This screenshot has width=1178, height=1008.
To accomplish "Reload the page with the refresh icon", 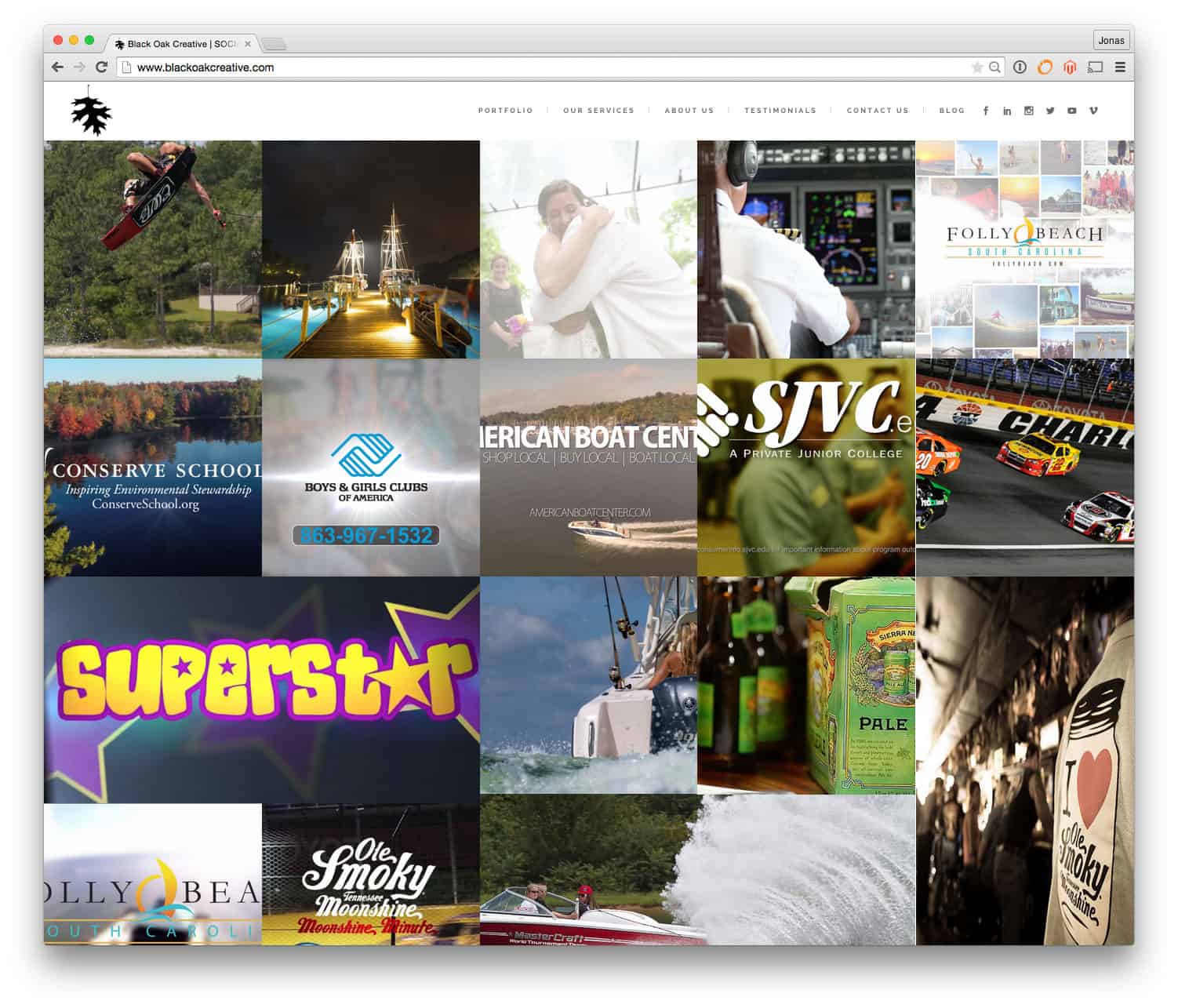I will point(101,67).
